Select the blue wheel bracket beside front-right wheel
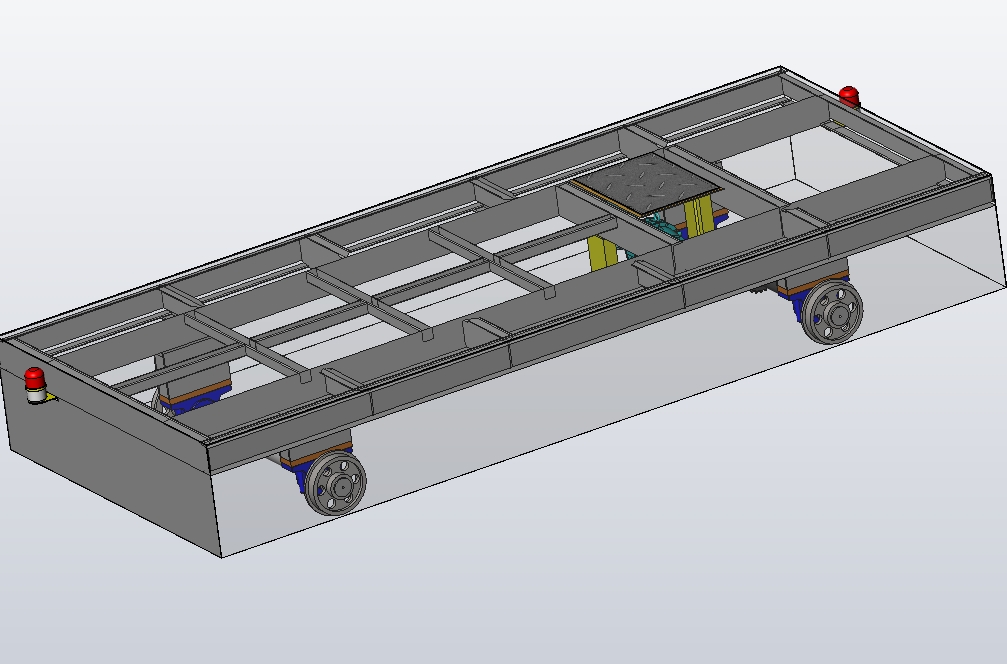1007x664 pixels. 798,305
